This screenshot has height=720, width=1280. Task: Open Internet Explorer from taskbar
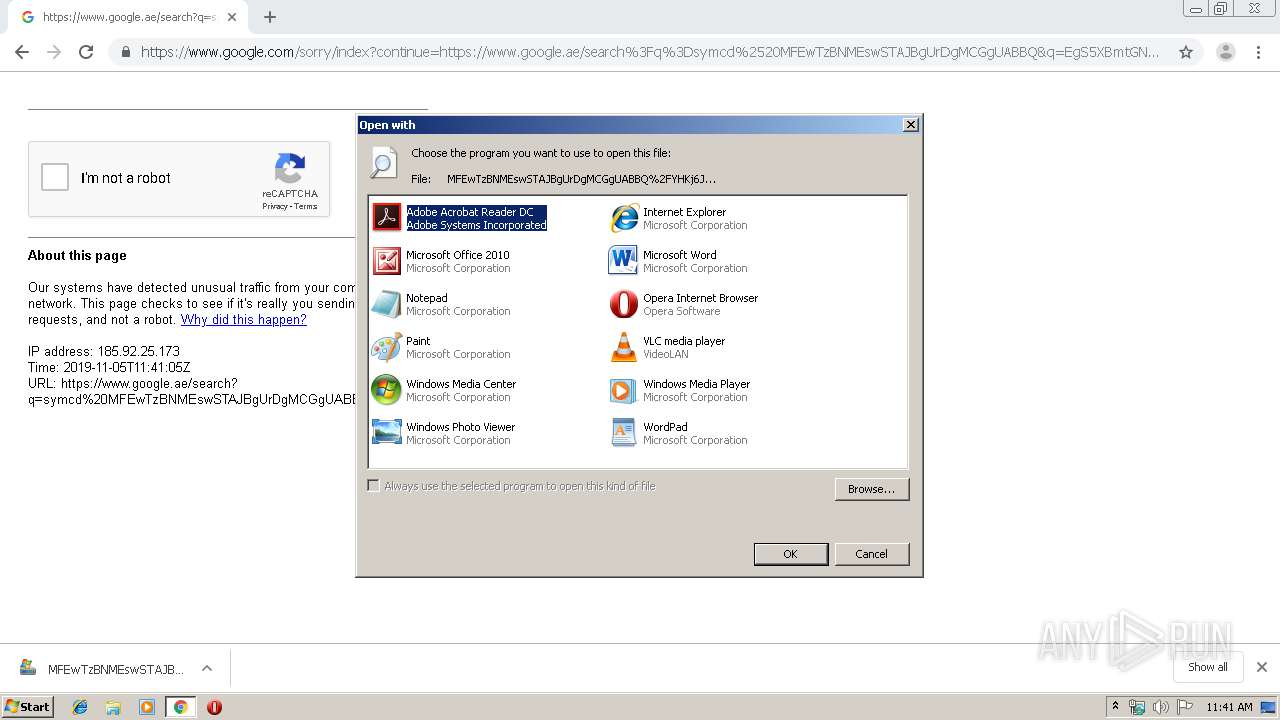click(80, 707)
